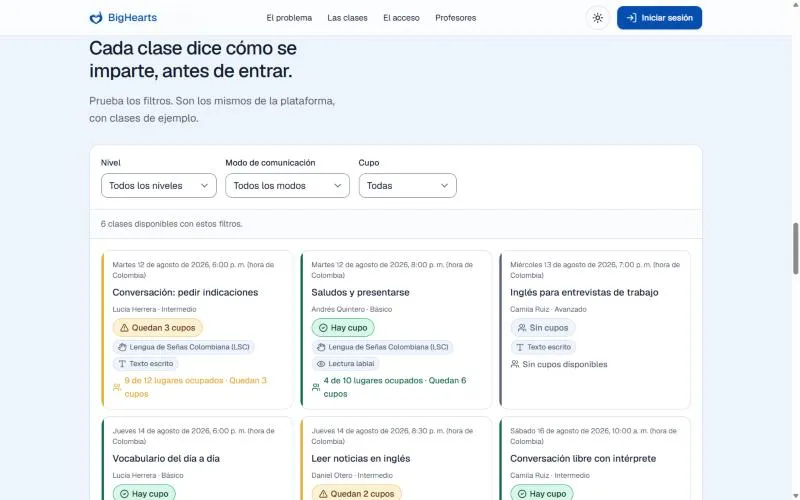The width and height of the screenshot is (800, 500).
Task: Toggle the sun theme switch button
Action: (x=597, y=18)
